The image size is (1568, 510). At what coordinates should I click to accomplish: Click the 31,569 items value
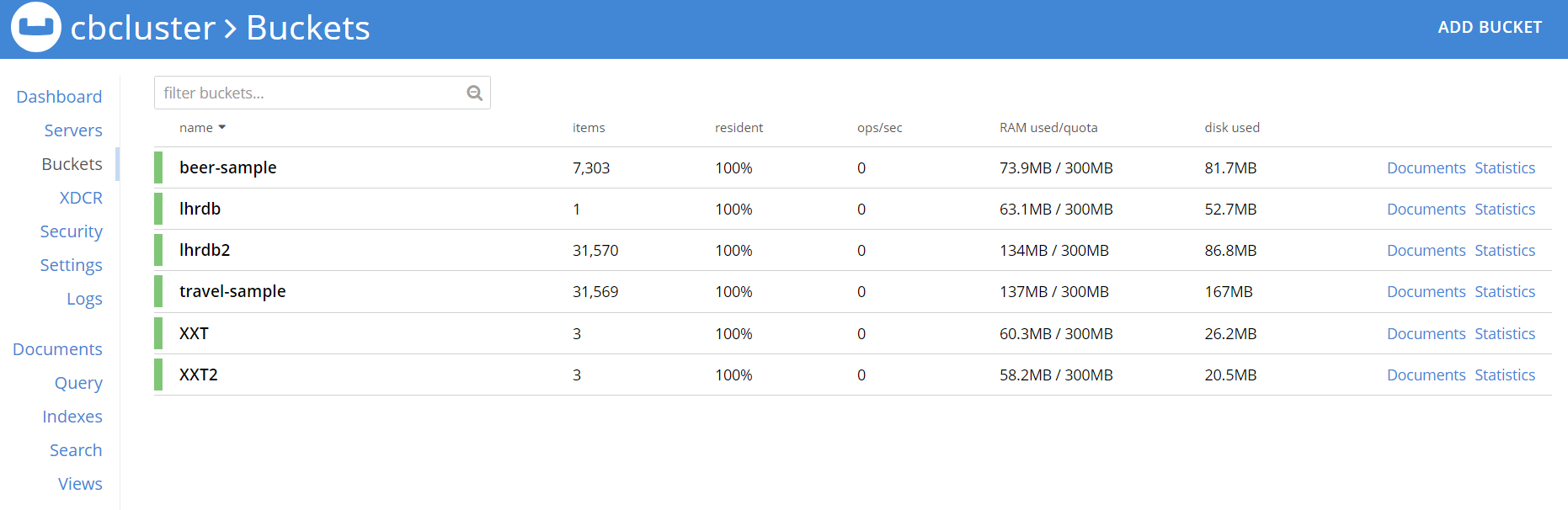pos(595,291)
